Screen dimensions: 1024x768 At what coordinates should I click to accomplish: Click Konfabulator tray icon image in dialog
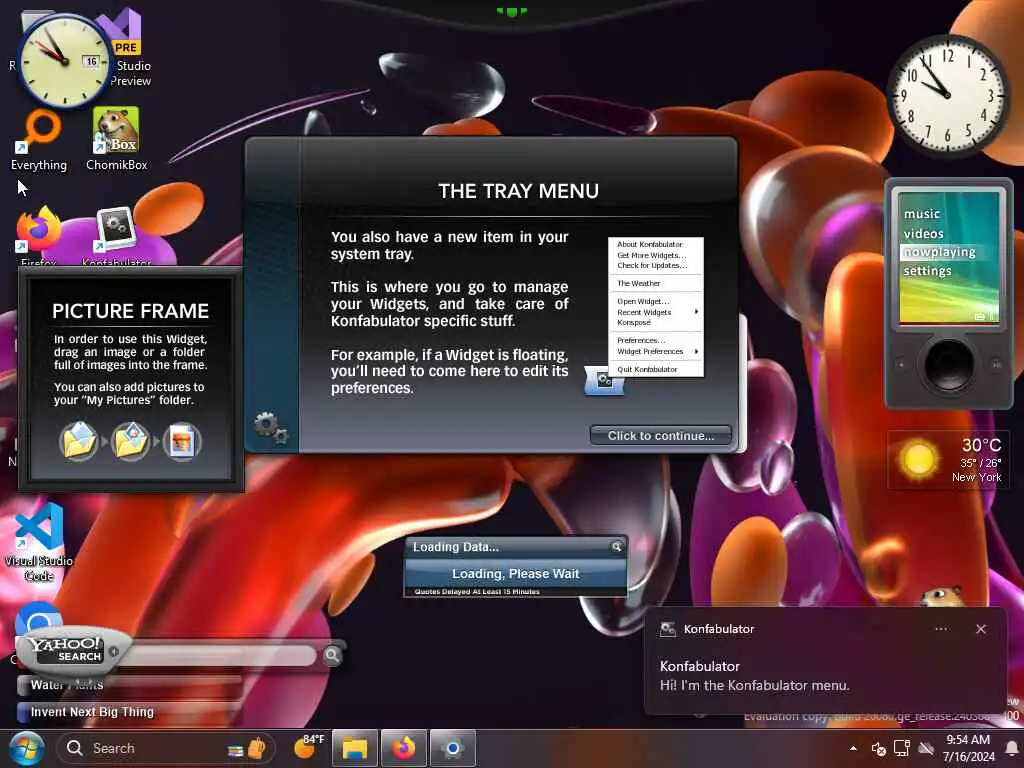click(604, 381)
